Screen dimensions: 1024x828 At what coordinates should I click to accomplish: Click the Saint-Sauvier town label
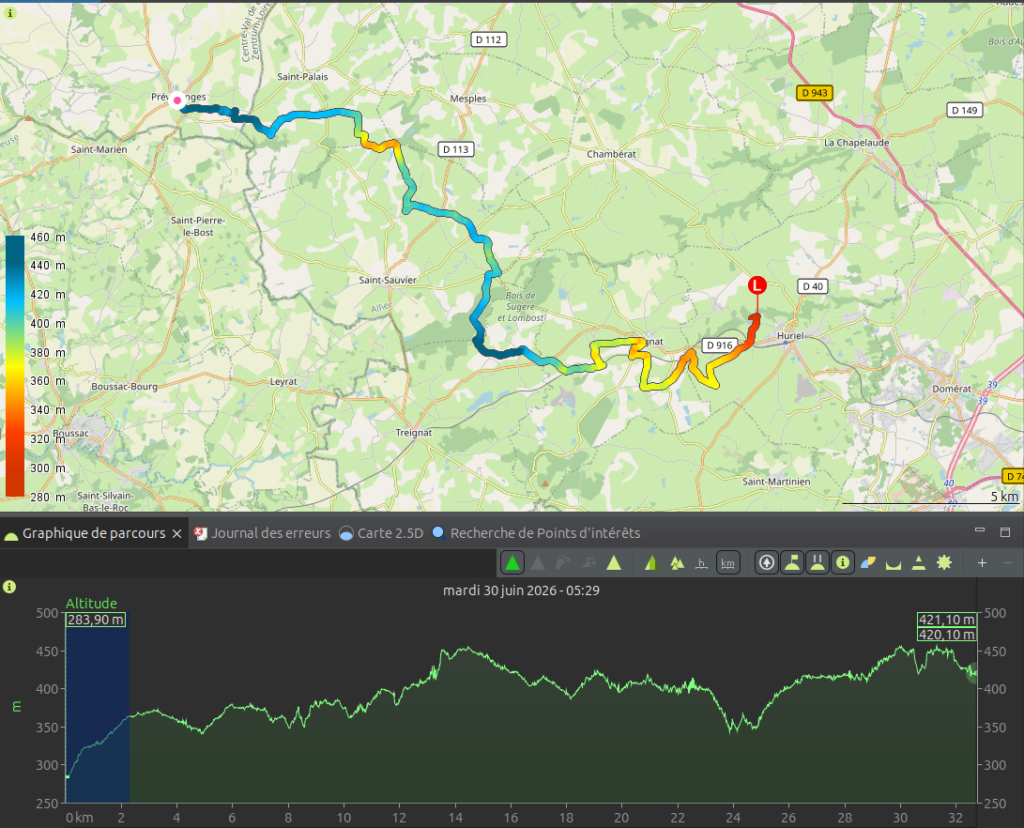pos(387,279)
